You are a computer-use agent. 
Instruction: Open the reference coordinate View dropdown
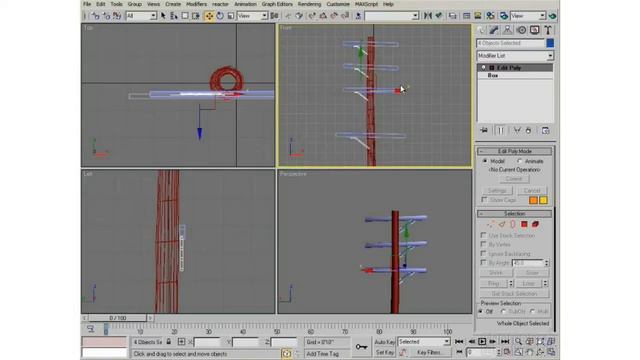[x=252, y=16]
